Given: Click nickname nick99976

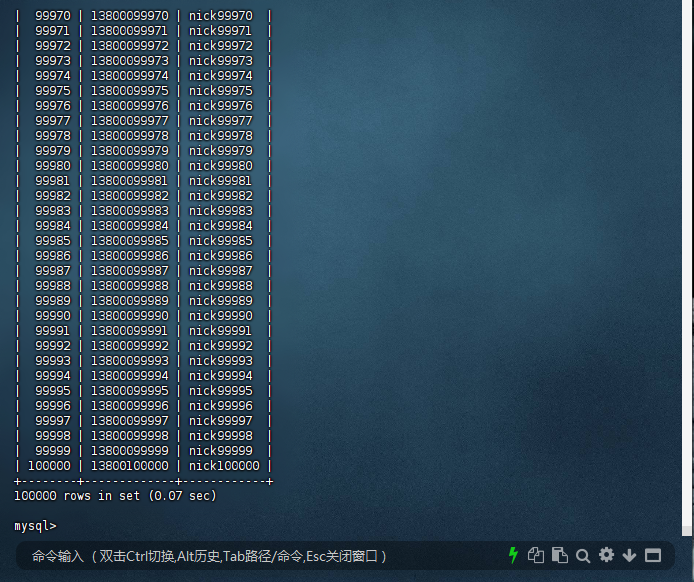Looking at the screenshot, I should click(x=221, y=106).
